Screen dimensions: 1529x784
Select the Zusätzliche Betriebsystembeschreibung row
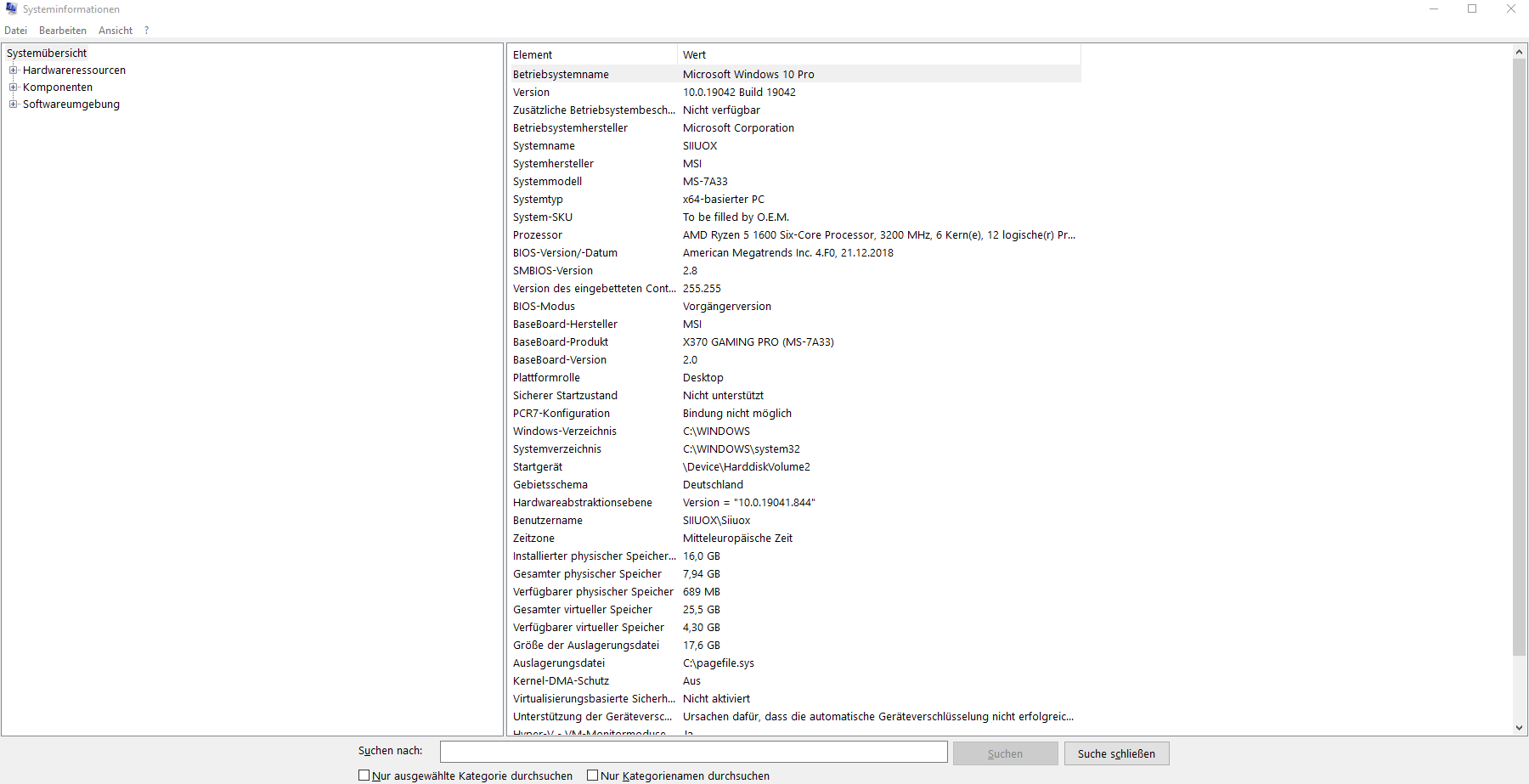(794, 110)
